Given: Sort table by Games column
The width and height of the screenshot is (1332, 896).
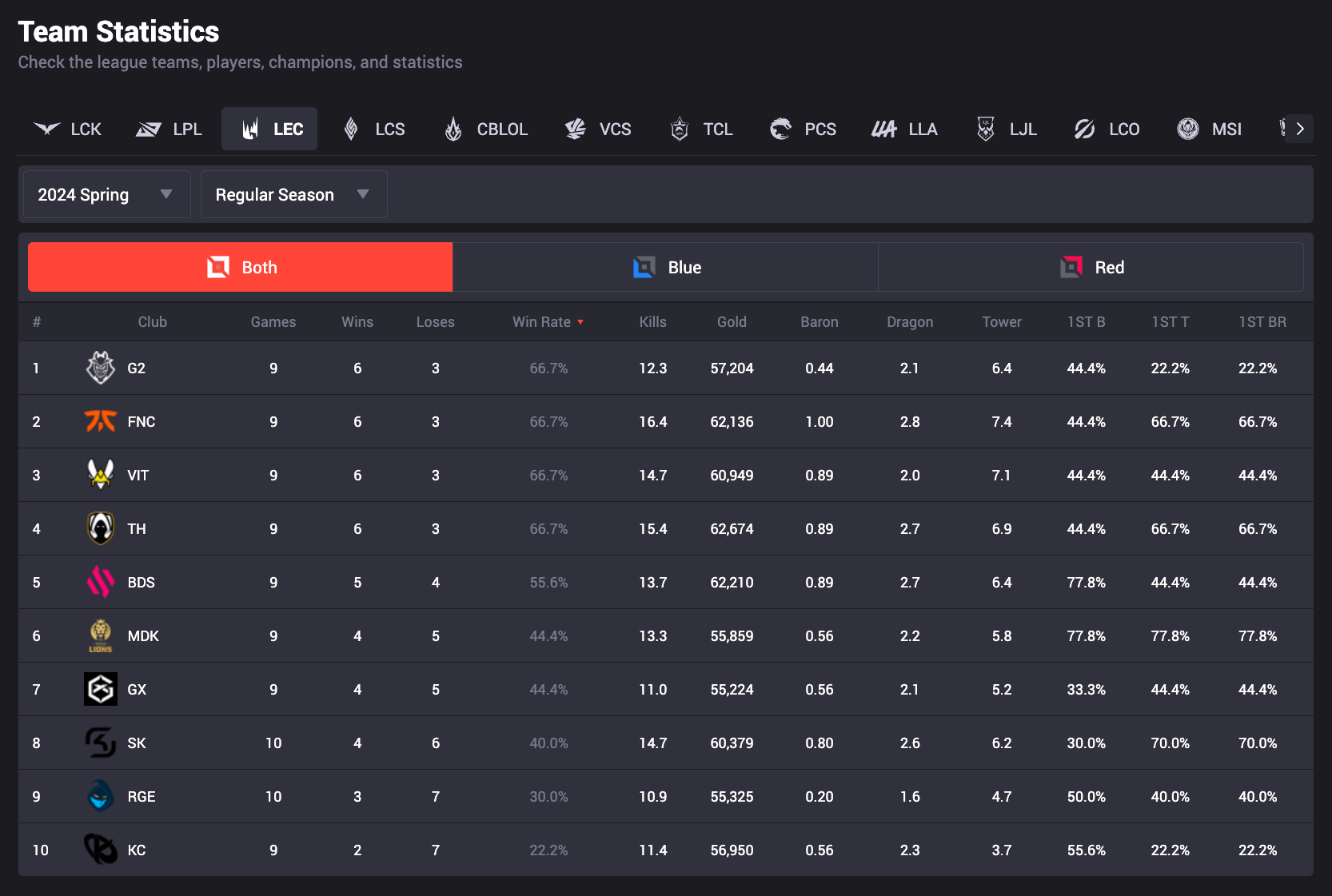Looking at the screenshot, I should 273,321.
